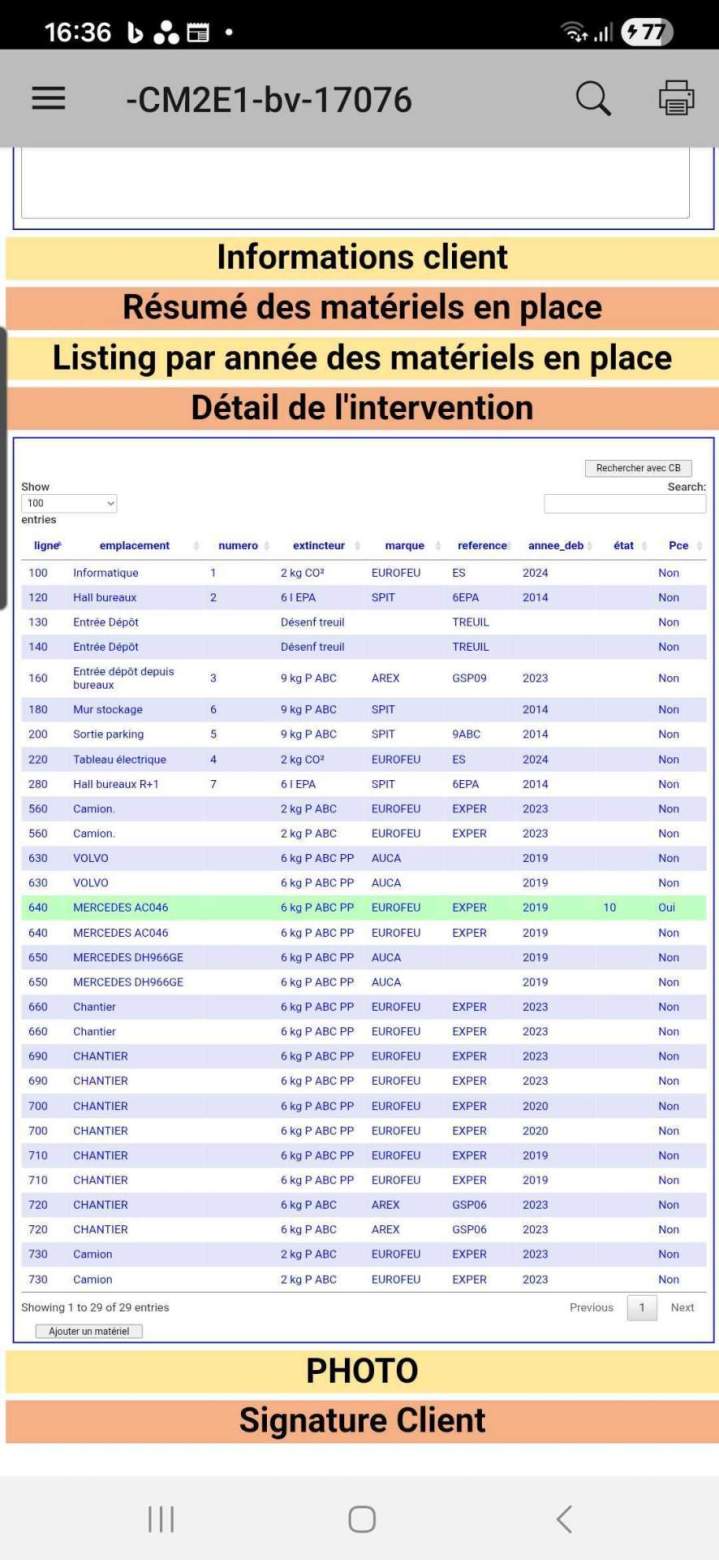Expand Résumé des matériels en place section
719x1560 pixels.
point(362,308)
